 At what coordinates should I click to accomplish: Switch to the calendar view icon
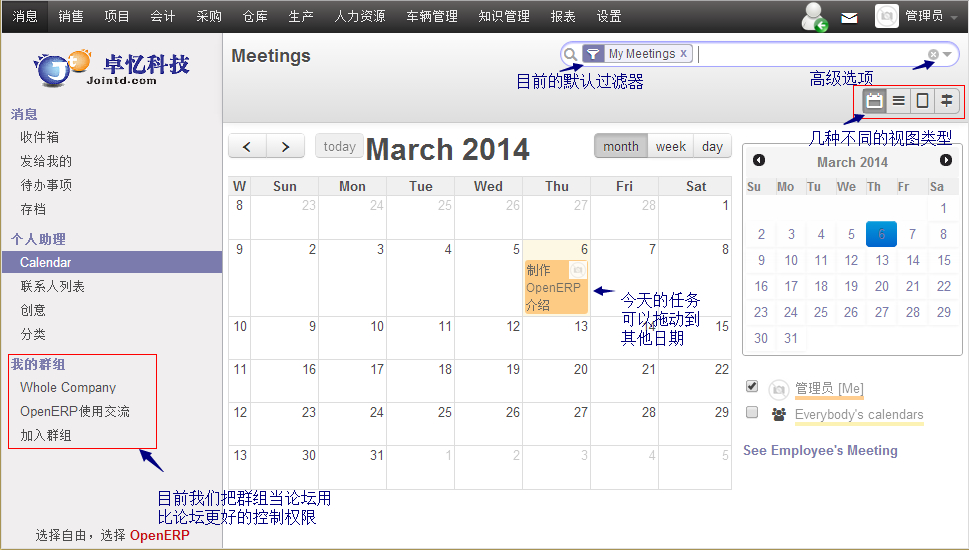[874, 100]
